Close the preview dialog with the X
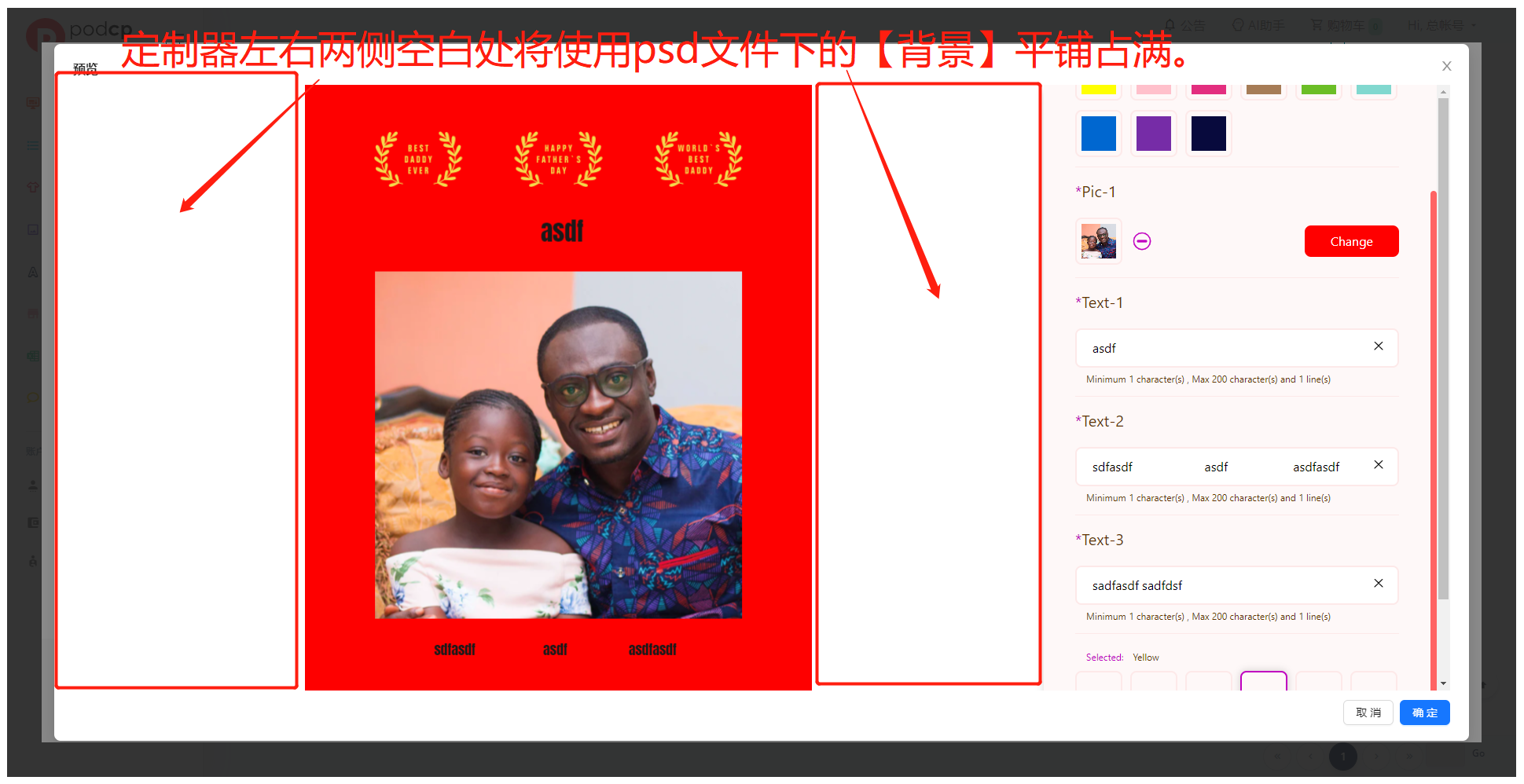 click(x=1446, y=66)
